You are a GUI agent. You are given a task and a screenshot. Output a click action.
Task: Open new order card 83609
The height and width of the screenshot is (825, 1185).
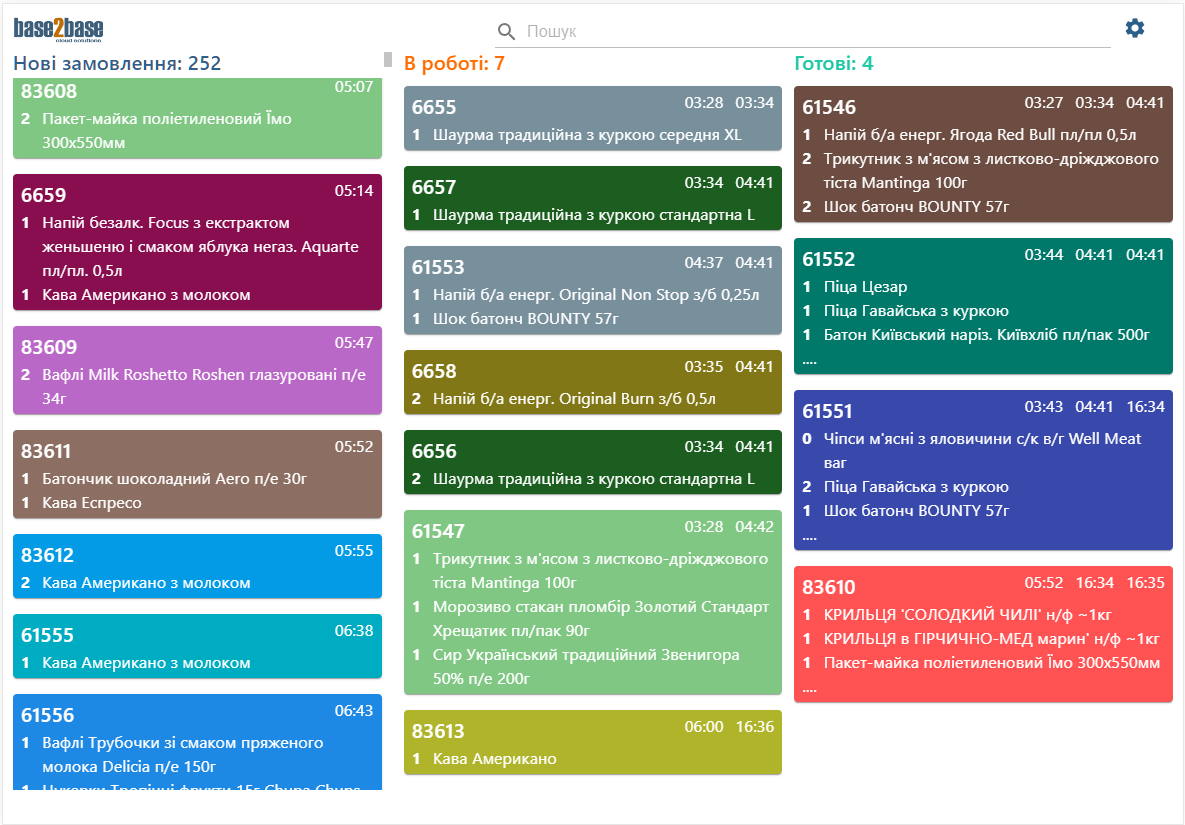(x=197, y=370)
